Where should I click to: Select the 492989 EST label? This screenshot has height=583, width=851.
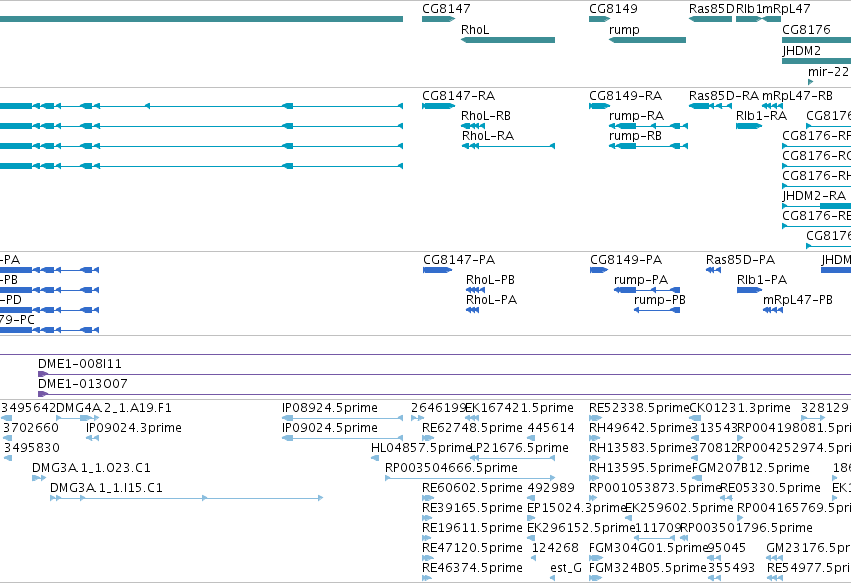tap(551, 488)
